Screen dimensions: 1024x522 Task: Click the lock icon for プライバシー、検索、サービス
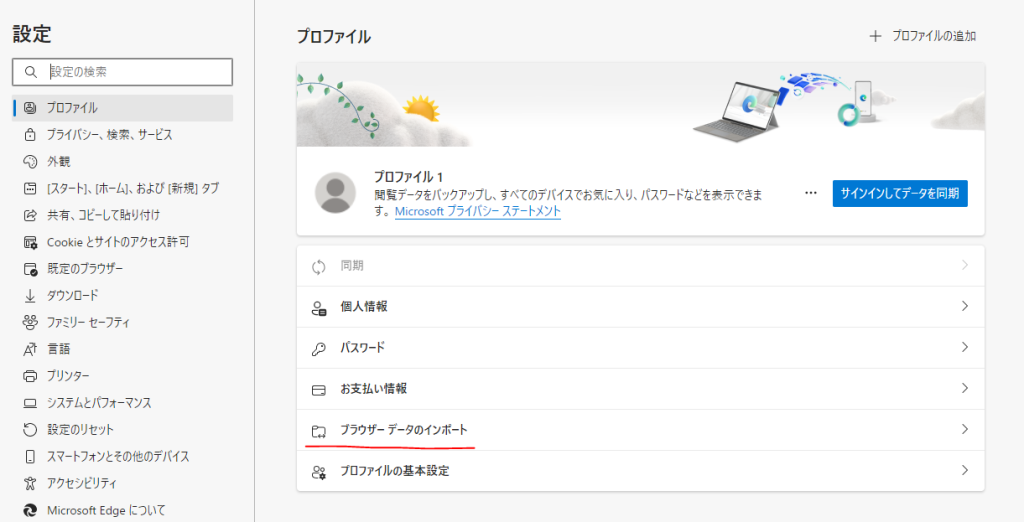pos(30,135)
